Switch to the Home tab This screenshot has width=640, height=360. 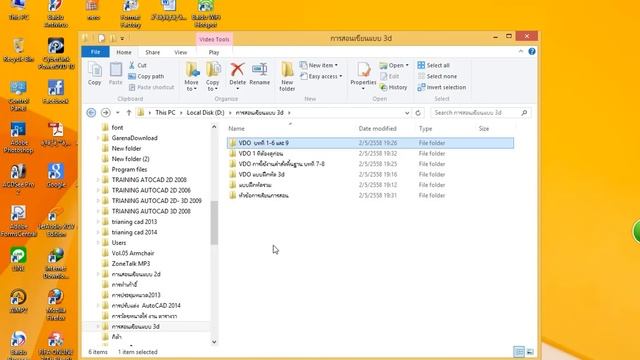124,52
